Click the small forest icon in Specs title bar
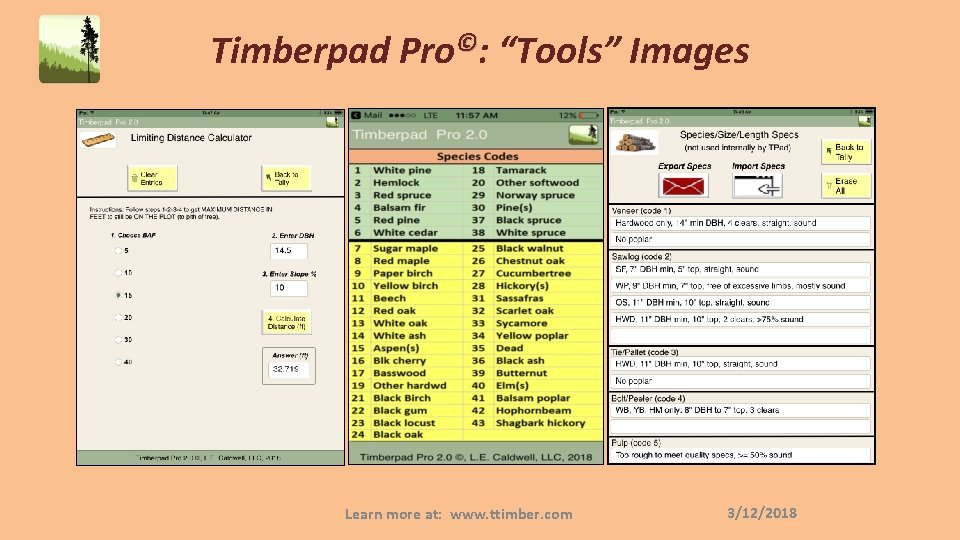 click(x=864, y=121)
